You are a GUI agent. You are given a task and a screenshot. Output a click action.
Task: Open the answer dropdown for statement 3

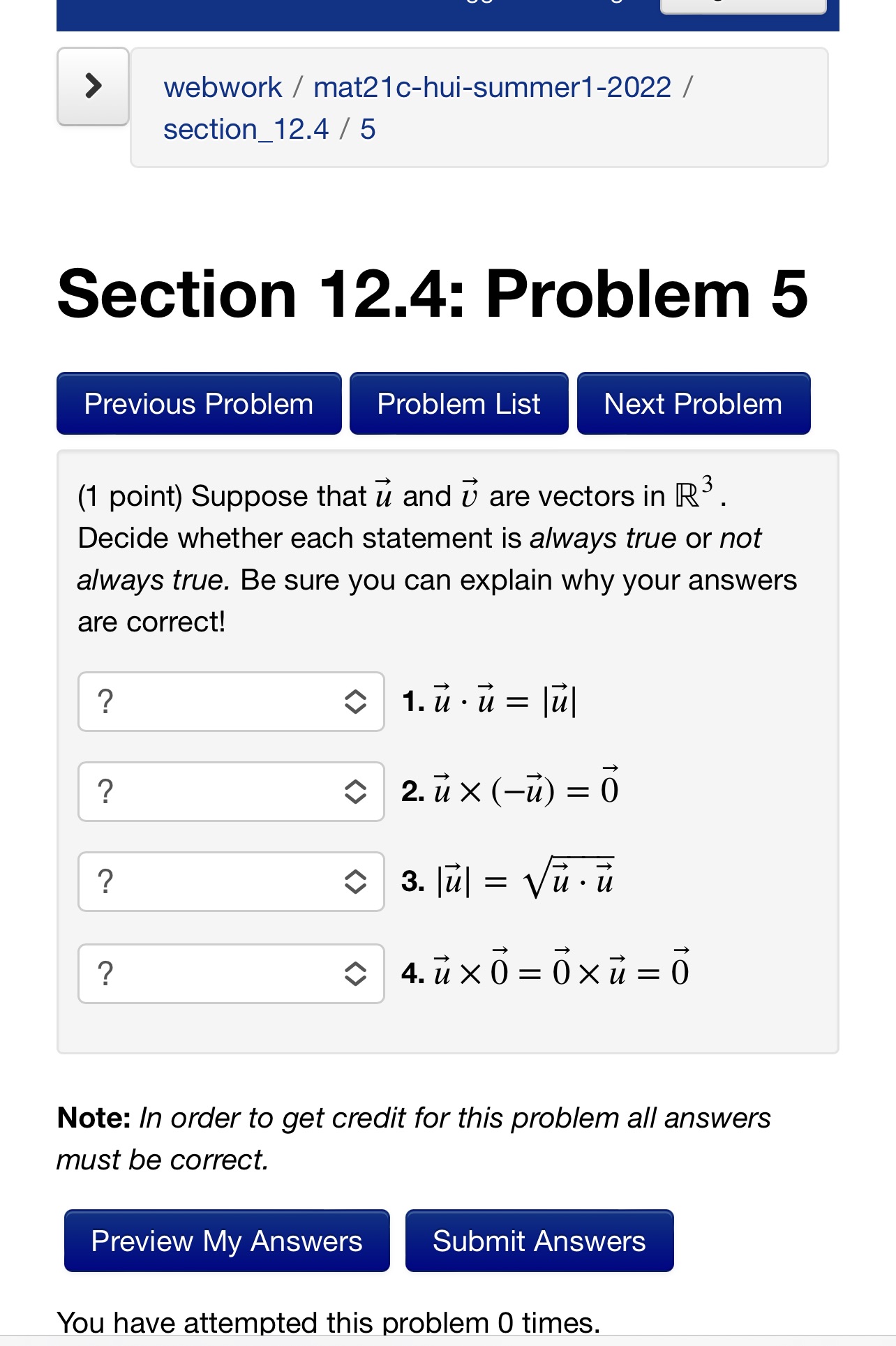[x=231, y=882]
